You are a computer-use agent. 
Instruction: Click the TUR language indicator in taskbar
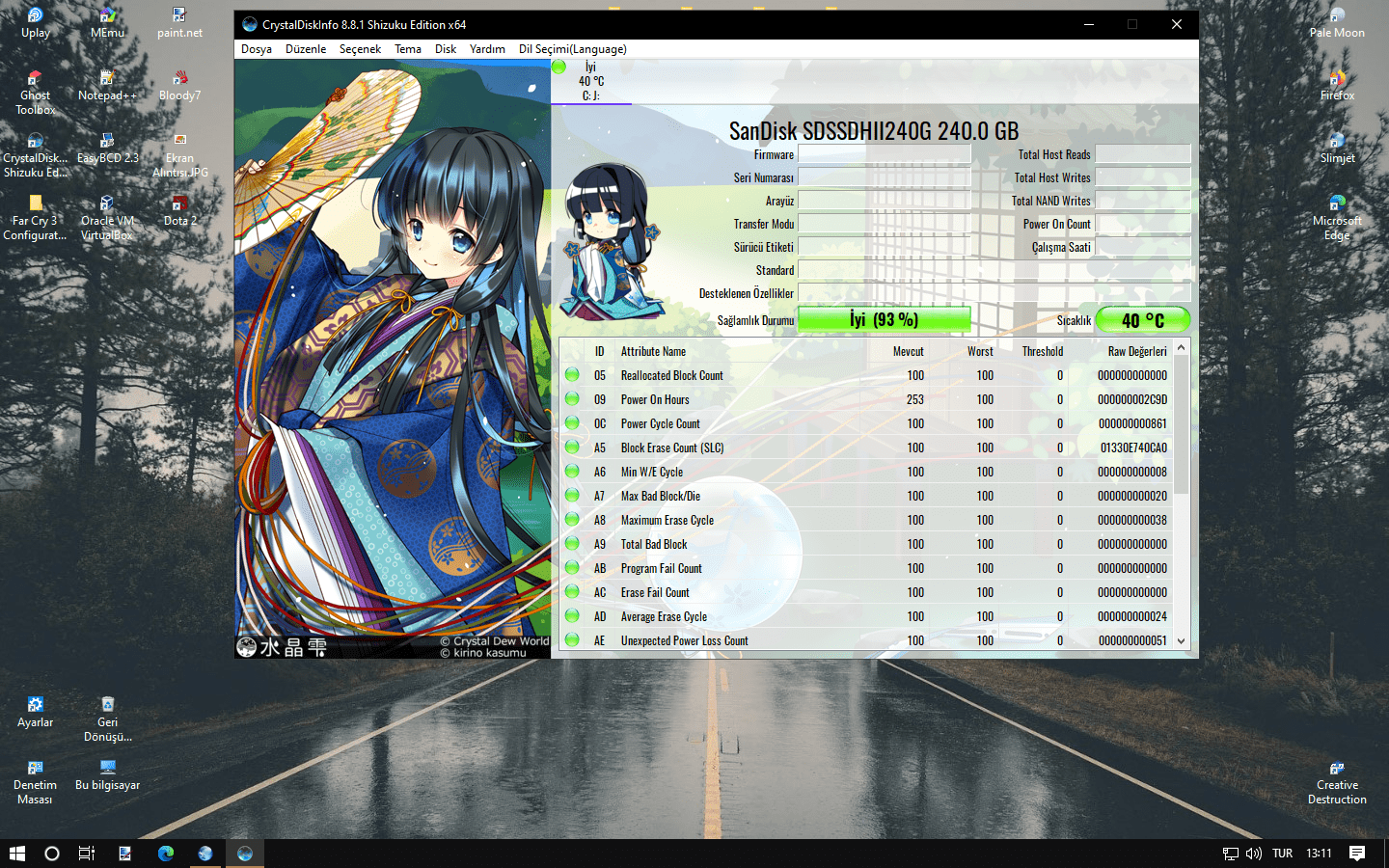(x=1282, y=854)
